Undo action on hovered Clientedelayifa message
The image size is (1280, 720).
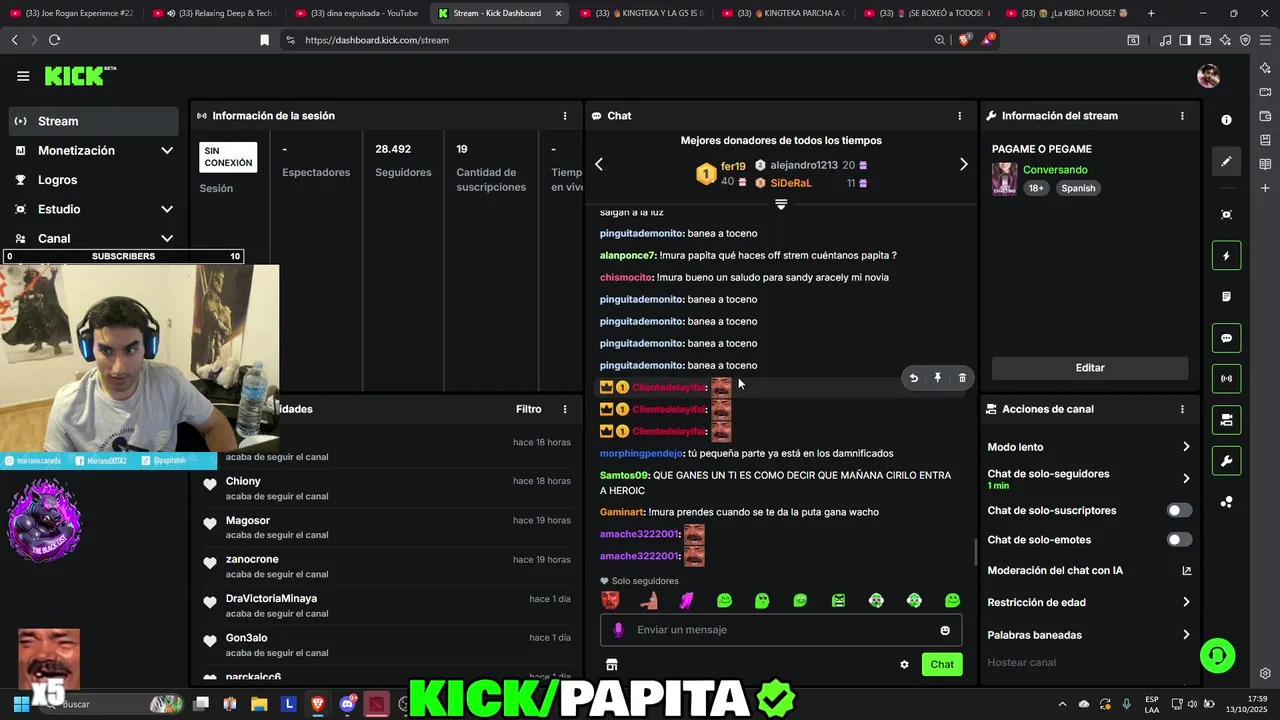click(x=913, y=378)
